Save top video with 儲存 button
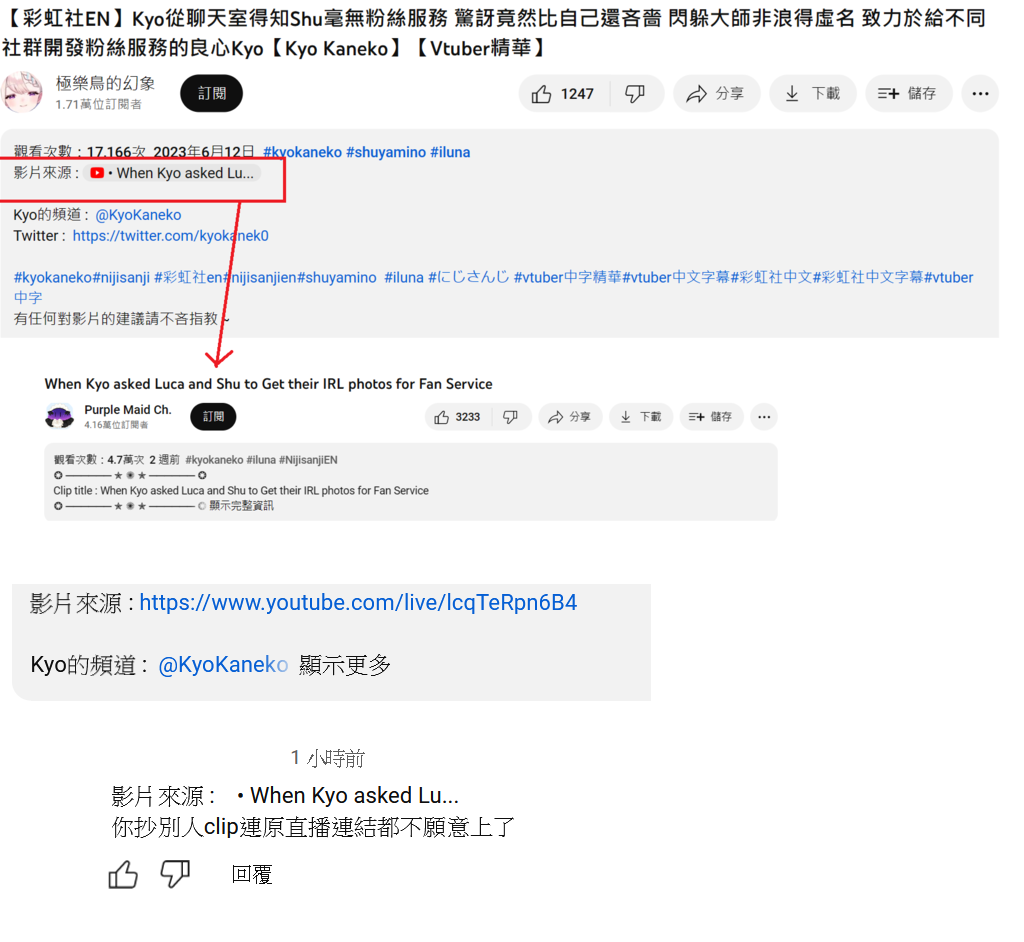1024x942 pixels. point(908,94)
